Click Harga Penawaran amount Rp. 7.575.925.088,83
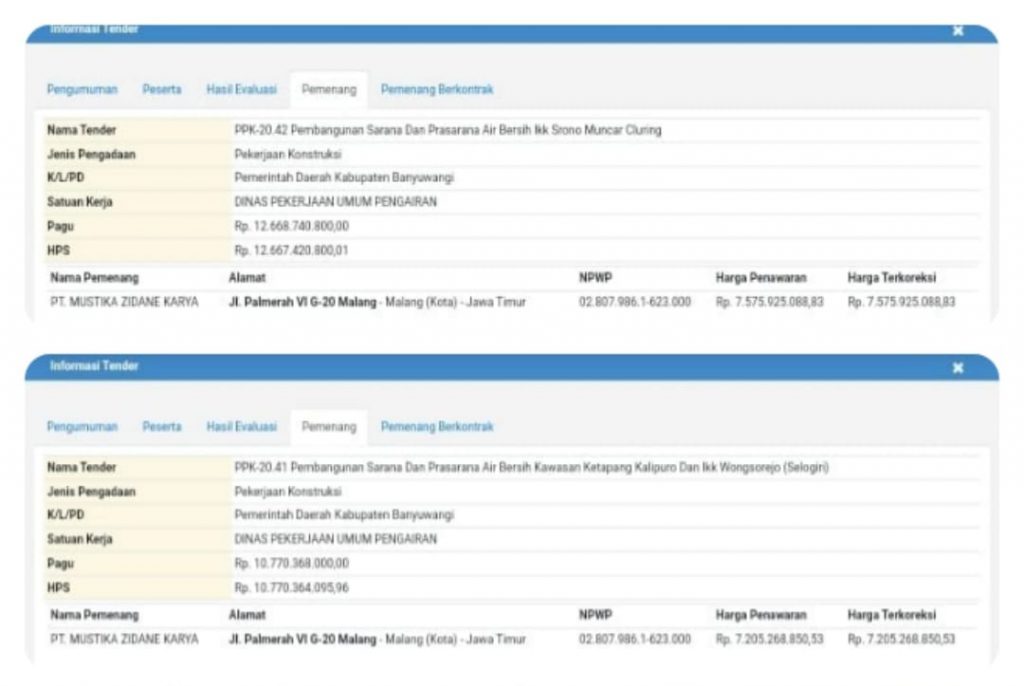Image resolution: width=1024 pixels, height=686 pixels. [x=769, y=302]
